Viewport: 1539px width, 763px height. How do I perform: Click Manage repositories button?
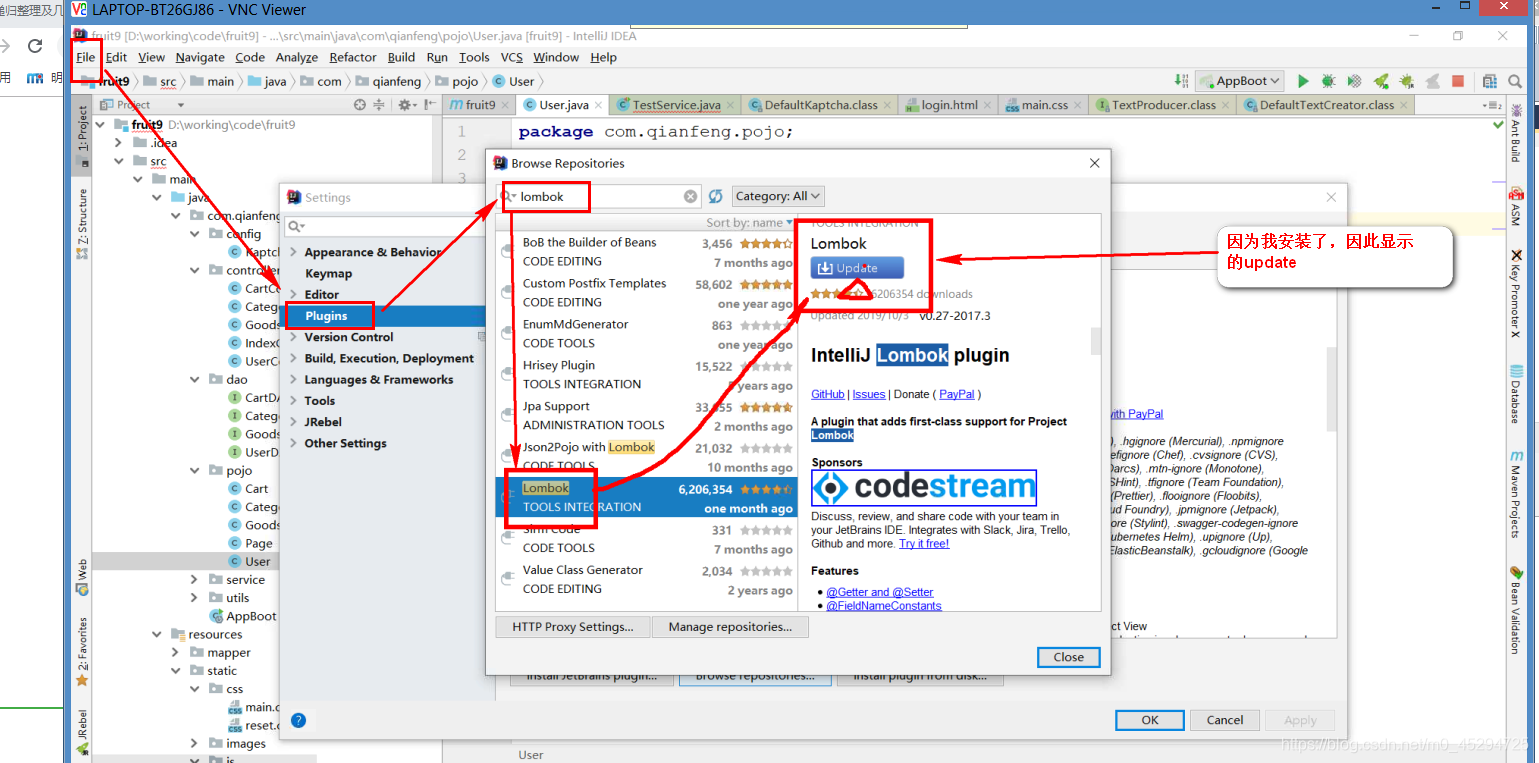click(730, 627)
